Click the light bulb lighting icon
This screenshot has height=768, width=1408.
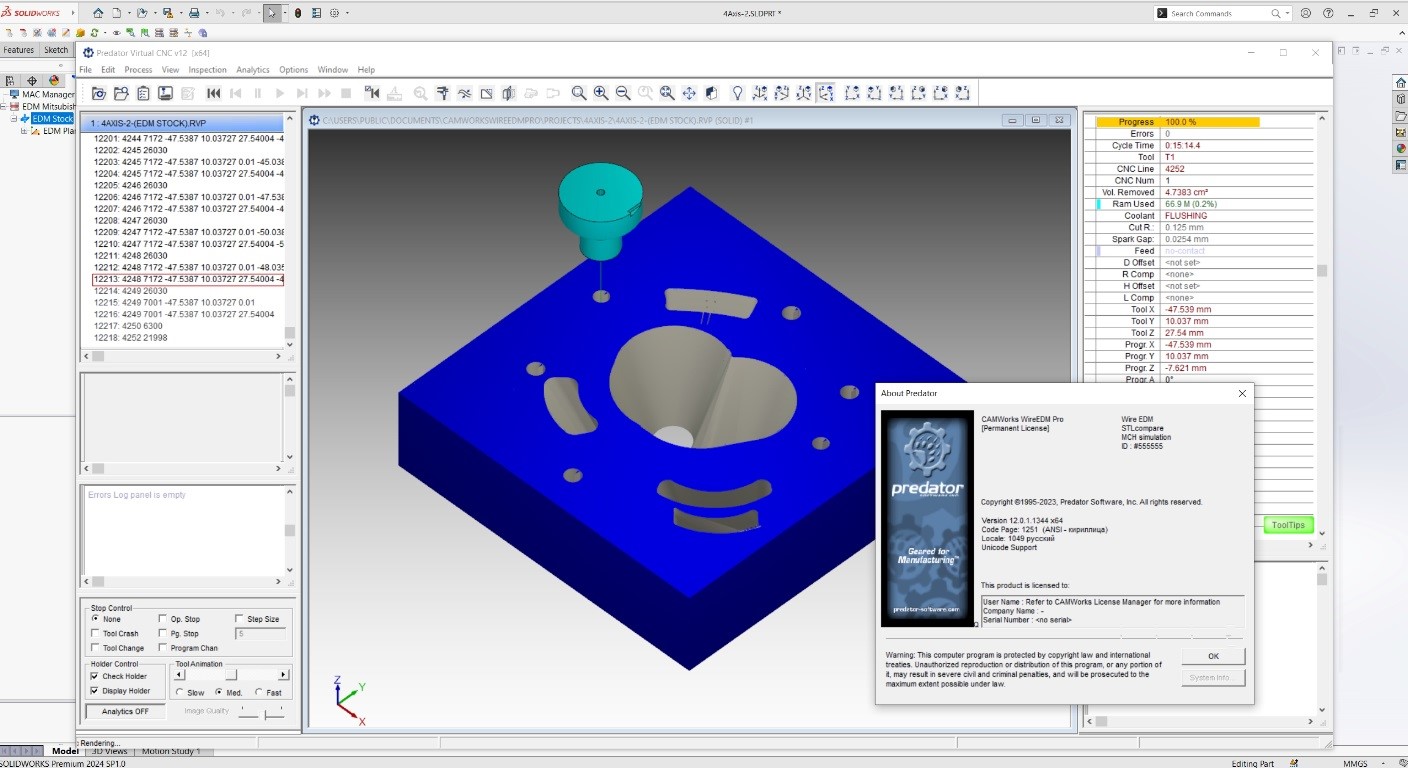738,93
